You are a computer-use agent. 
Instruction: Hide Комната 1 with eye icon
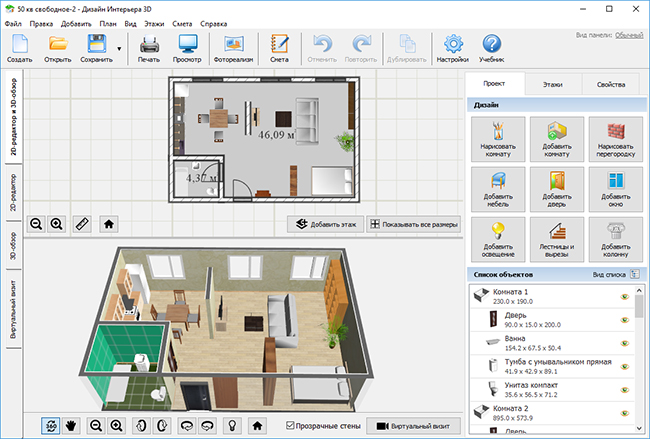[625, 297]
